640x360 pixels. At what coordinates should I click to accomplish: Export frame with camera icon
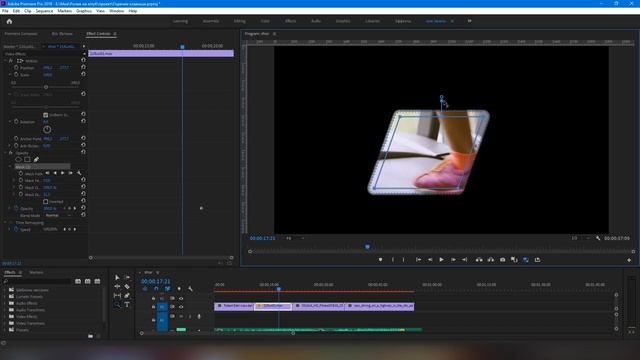click(x=502, y=260)
